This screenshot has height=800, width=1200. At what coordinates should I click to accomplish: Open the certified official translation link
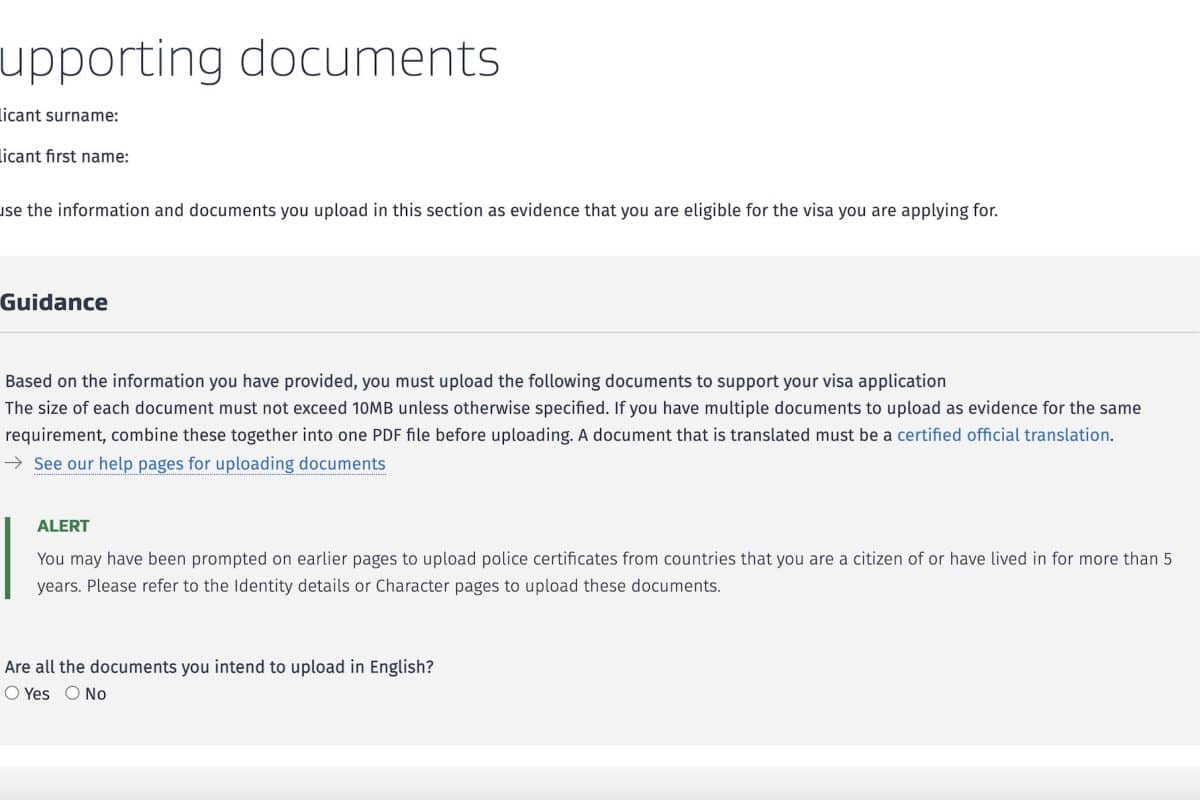tap(1003, 435)
